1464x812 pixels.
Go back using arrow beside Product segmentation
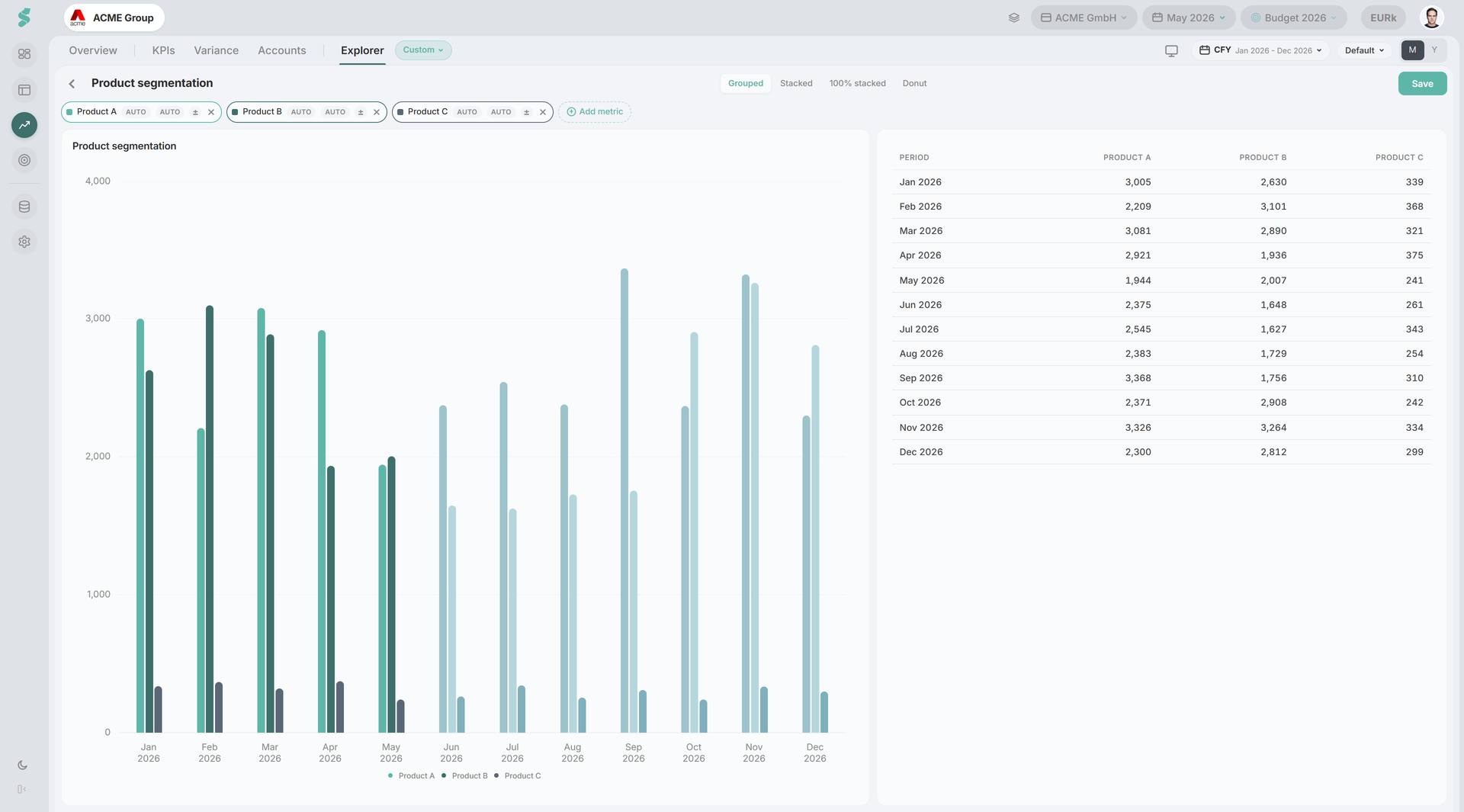pyautogui.click(x=72, y=84)
